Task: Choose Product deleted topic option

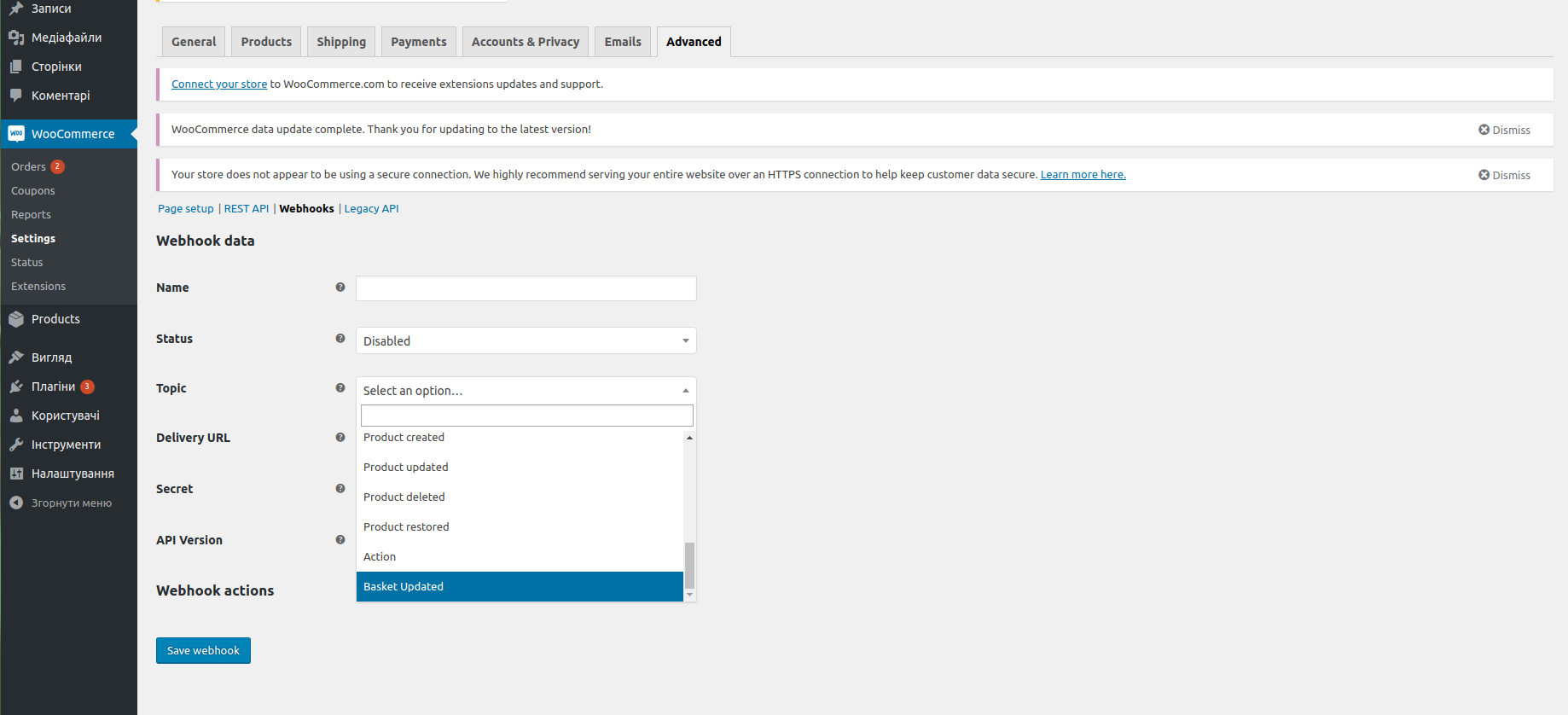Action: [x=520, y=497]
